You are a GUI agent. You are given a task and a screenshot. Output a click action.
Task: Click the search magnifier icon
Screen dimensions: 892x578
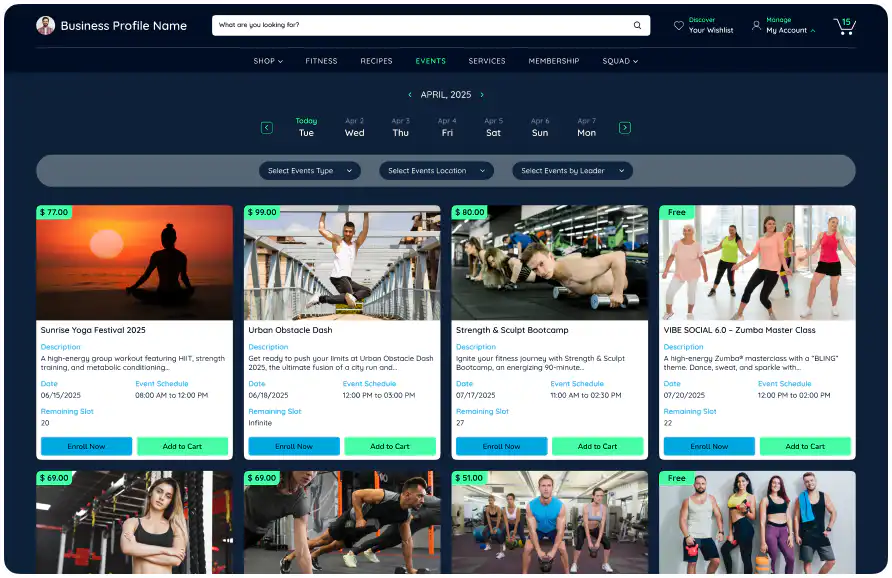(637, 25)
